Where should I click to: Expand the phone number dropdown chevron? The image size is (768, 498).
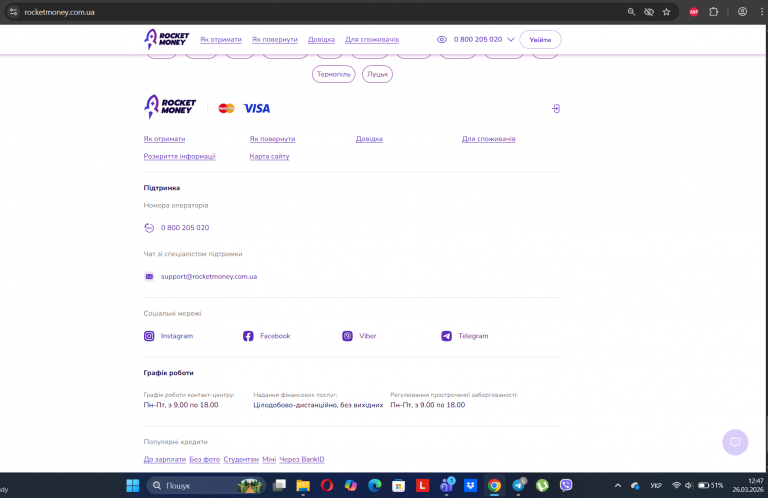pos(510,40)
